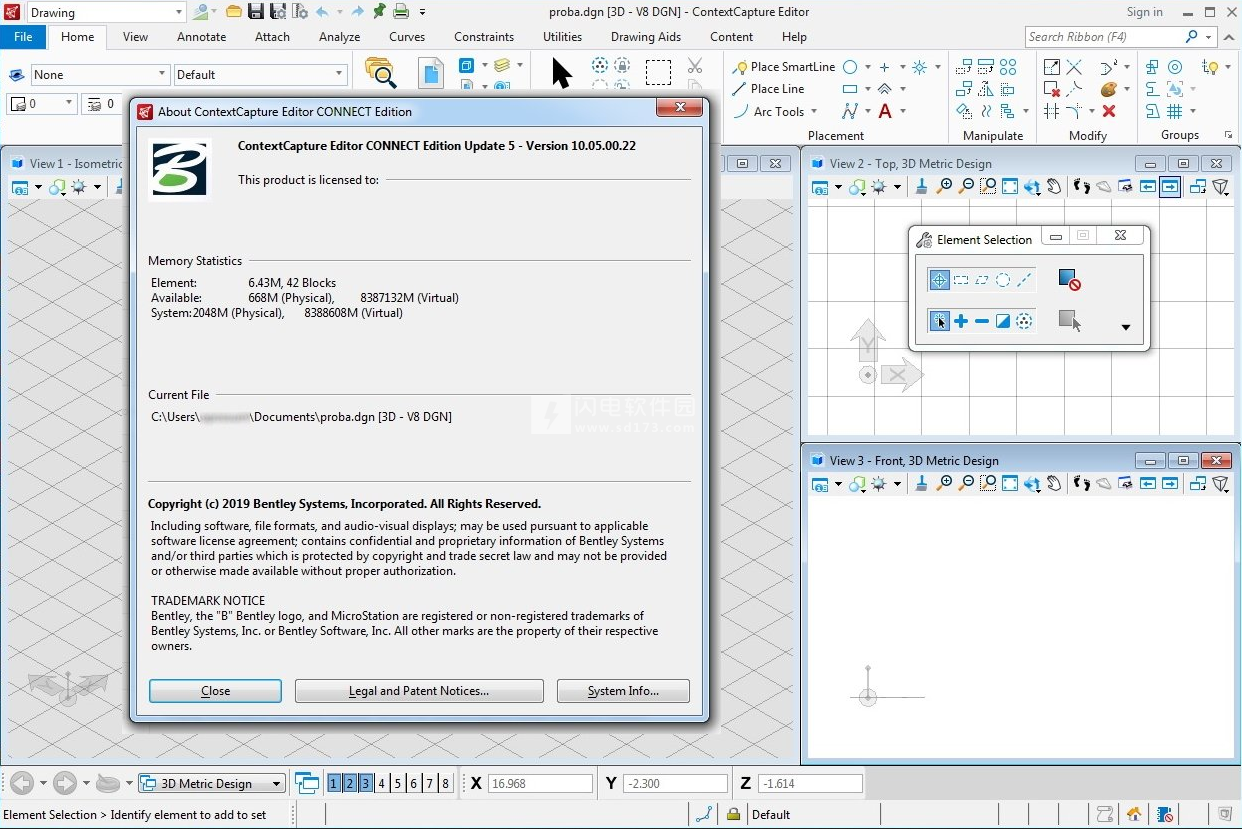Activate Window Area in View 2
The width and height of the screenshot is (1242, 829).
(988, 187)
